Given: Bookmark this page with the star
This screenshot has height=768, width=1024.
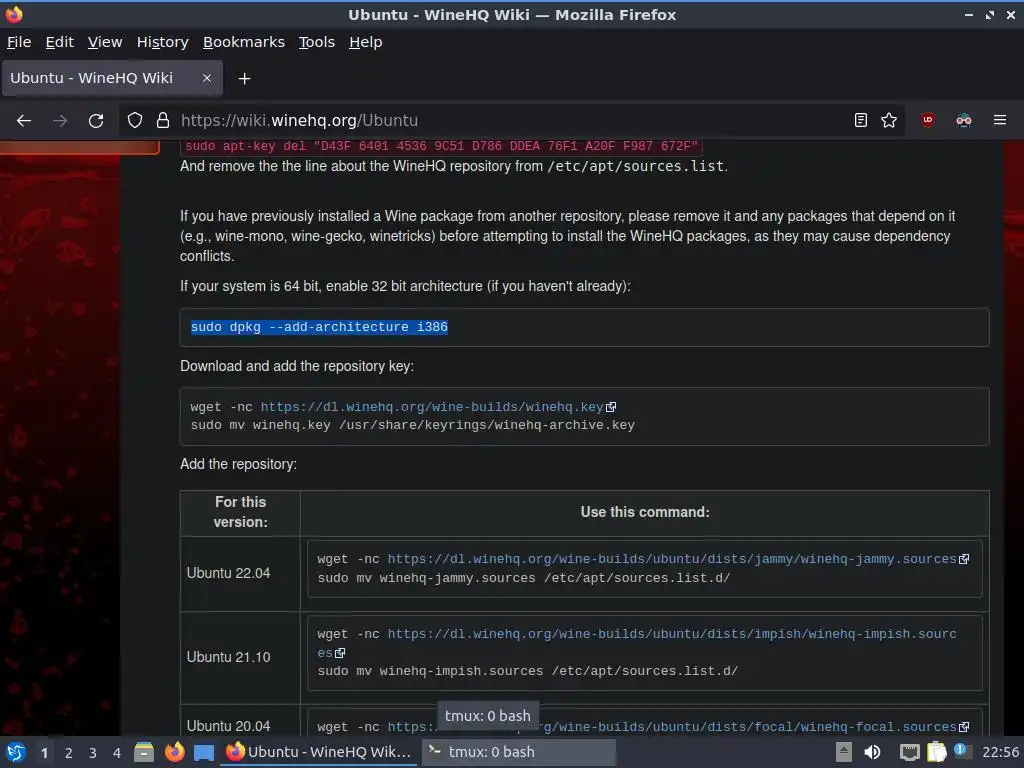Looking at the screenshot, I should (x=889, y=120).
